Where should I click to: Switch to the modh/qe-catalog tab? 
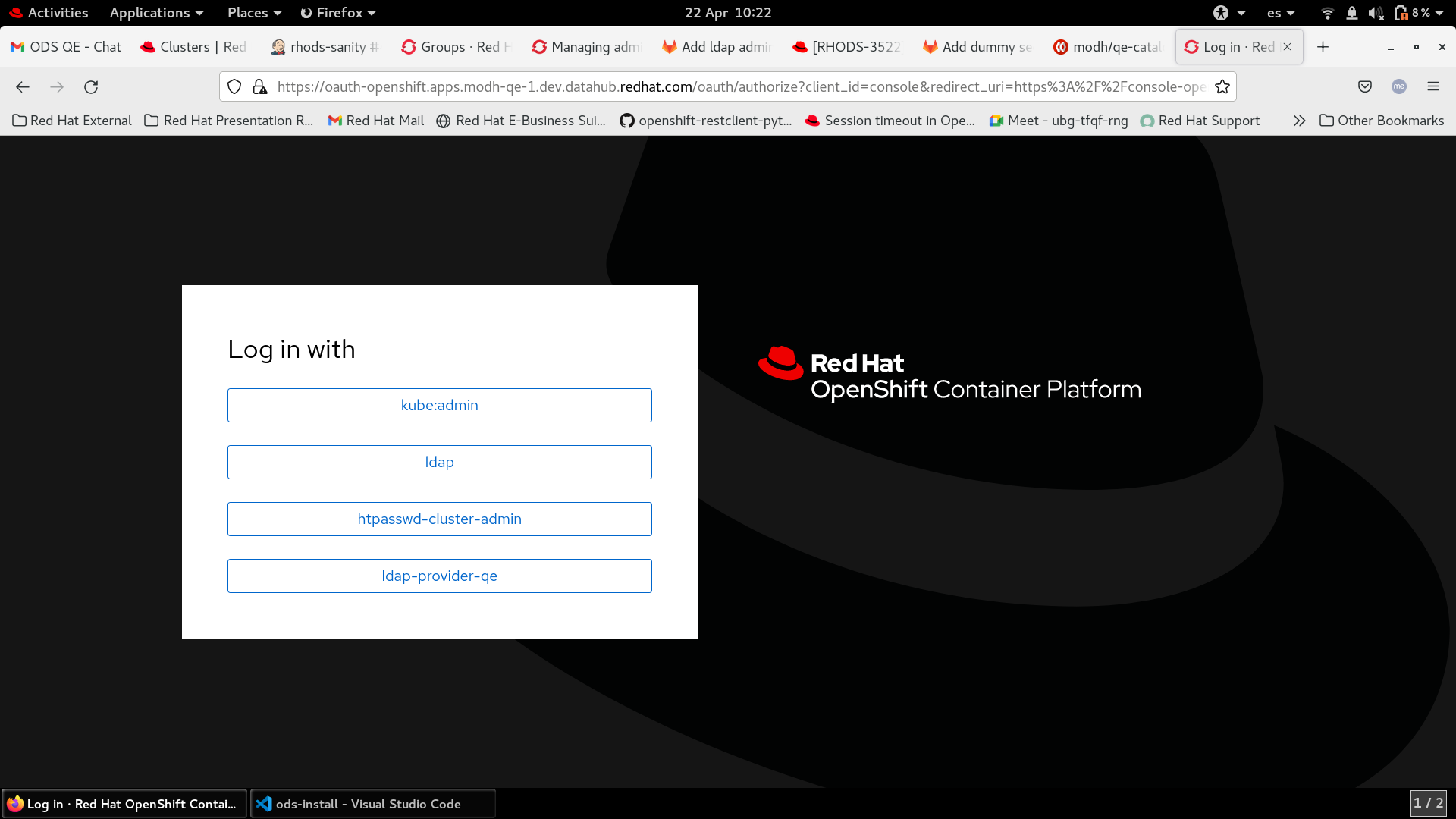click(1108, 47)
